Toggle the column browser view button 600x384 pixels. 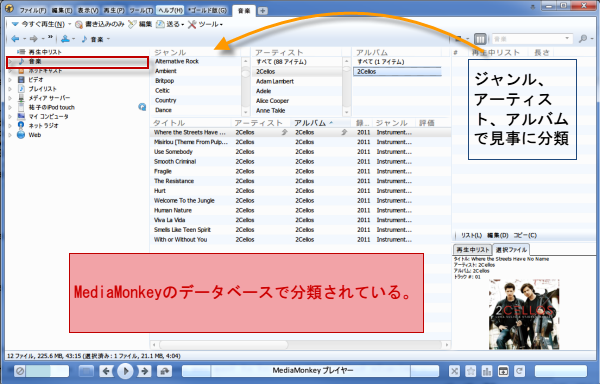tap(480, 39)
